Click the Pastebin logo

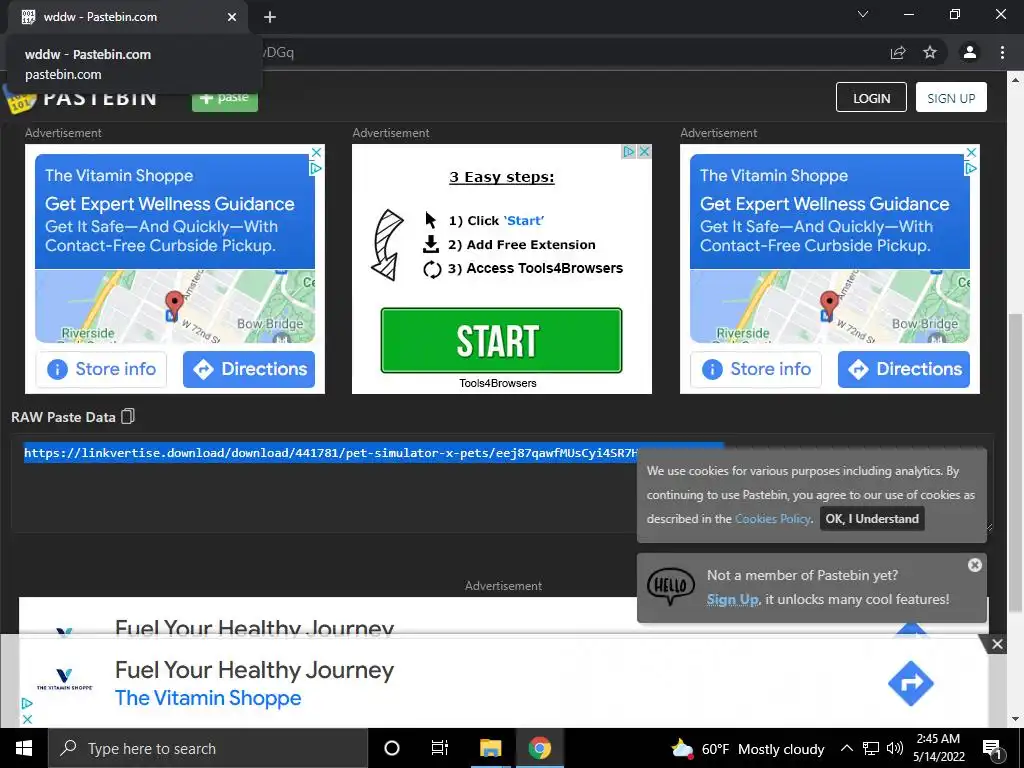click(82, 99)
